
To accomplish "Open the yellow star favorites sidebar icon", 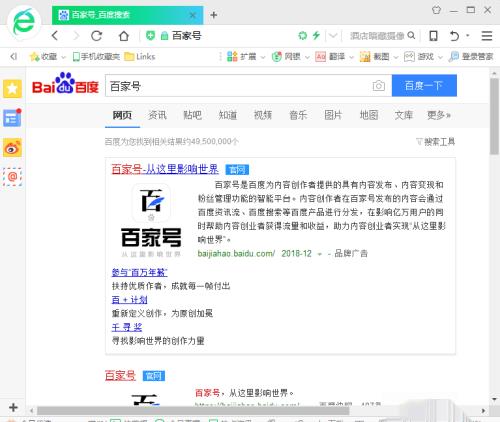I will pyautogui.click(x=12, y=89).
